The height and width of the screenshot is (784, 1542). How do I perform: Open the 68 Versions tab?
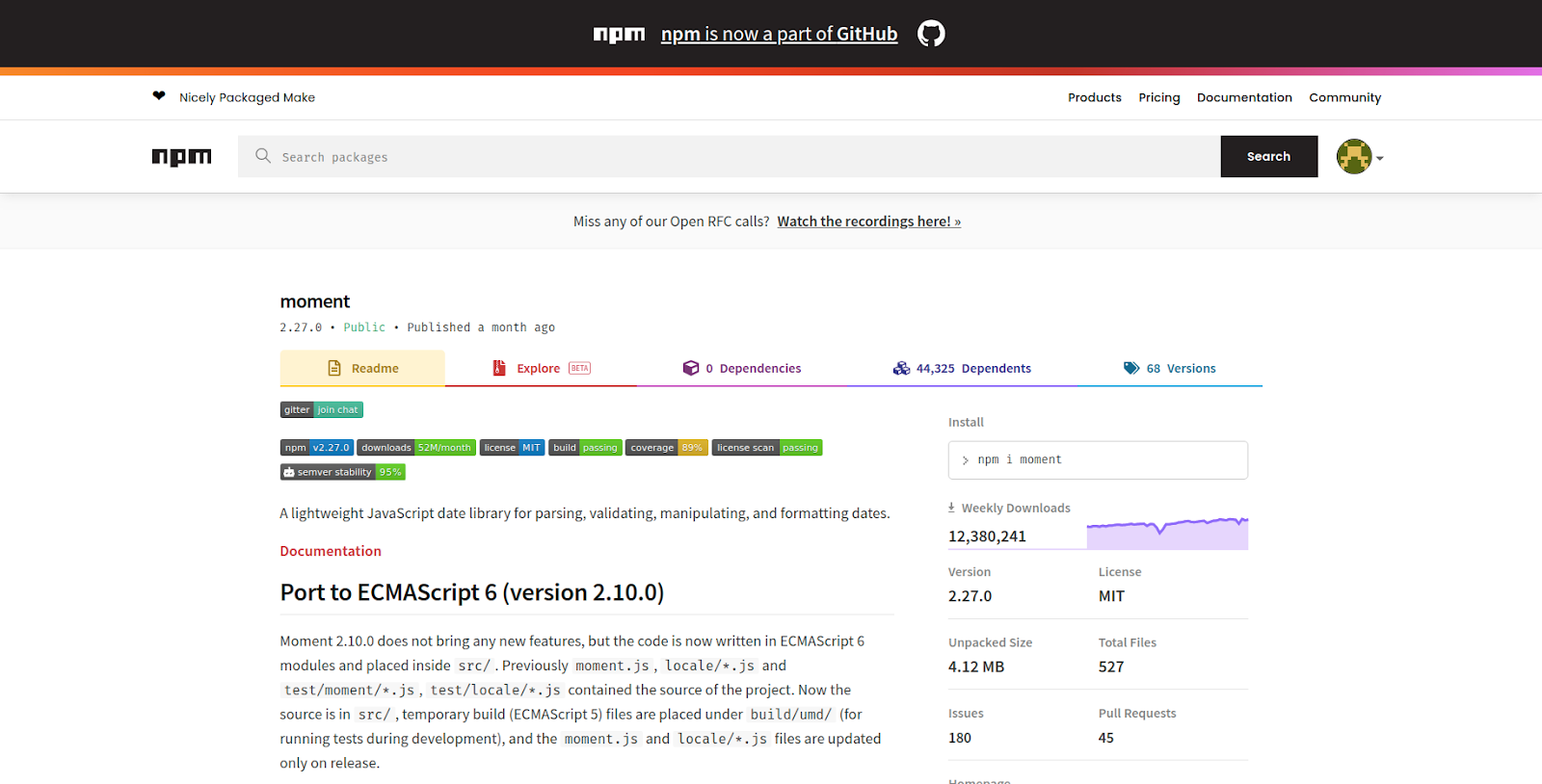pyautogui.click(x=1169, y=368)
